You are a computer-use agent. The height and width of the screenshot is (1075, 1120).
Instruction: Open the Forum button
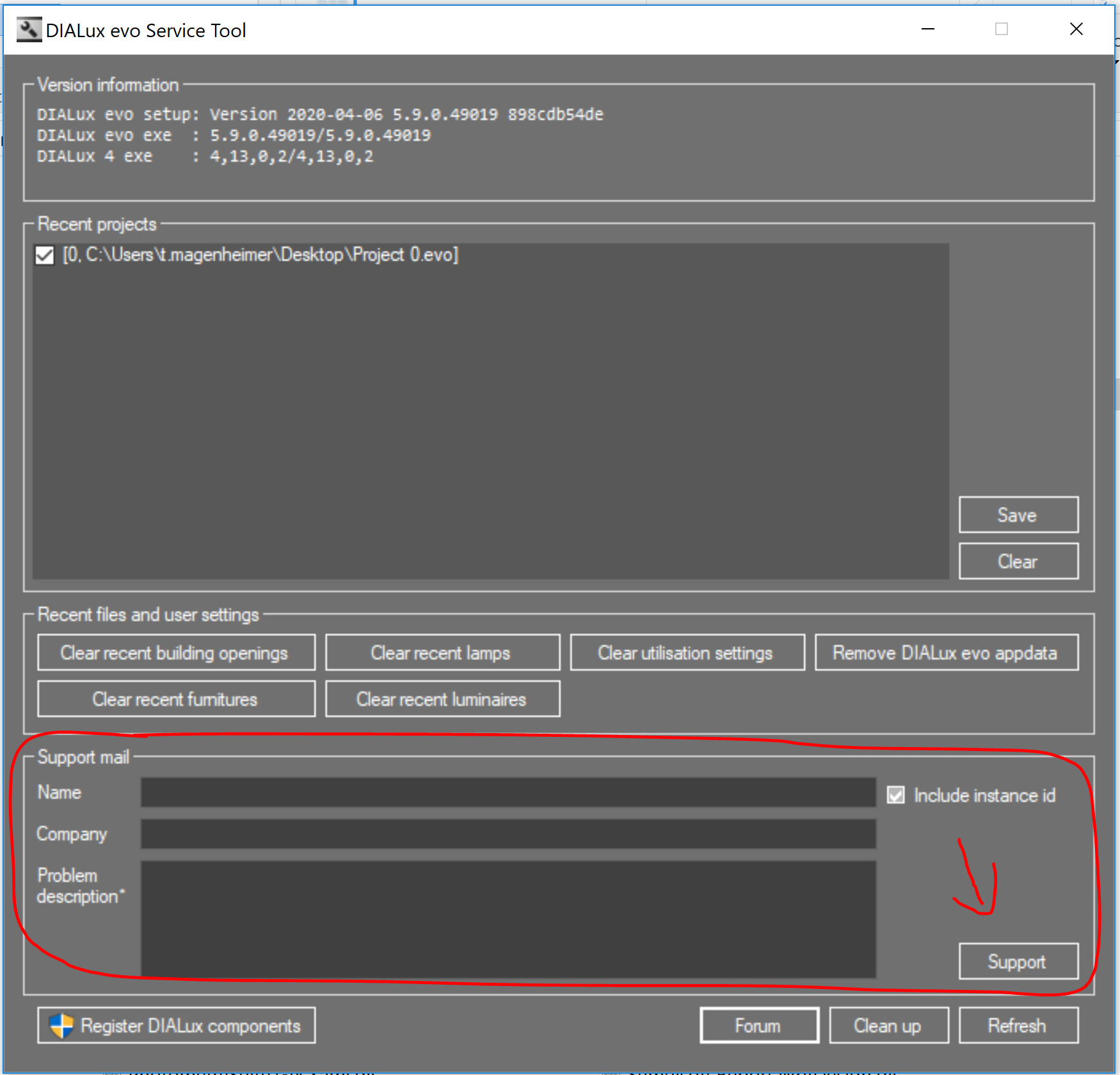[759, 1026]
